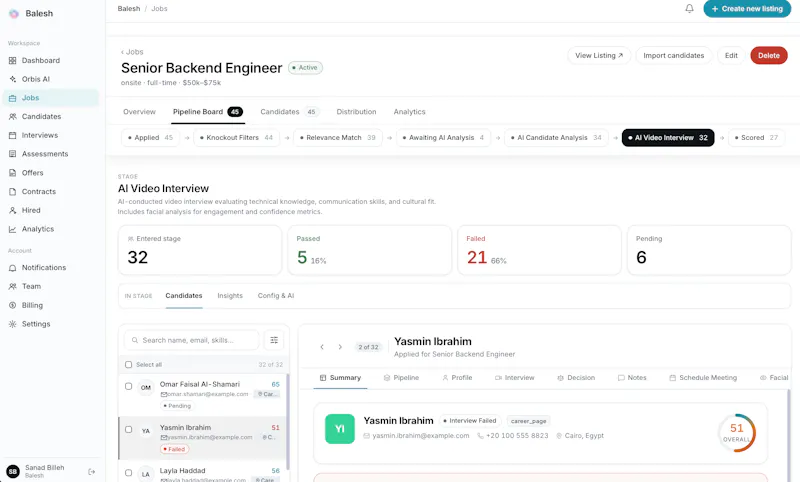Select the Awaiting AI Analysis stage

(443, 138)
